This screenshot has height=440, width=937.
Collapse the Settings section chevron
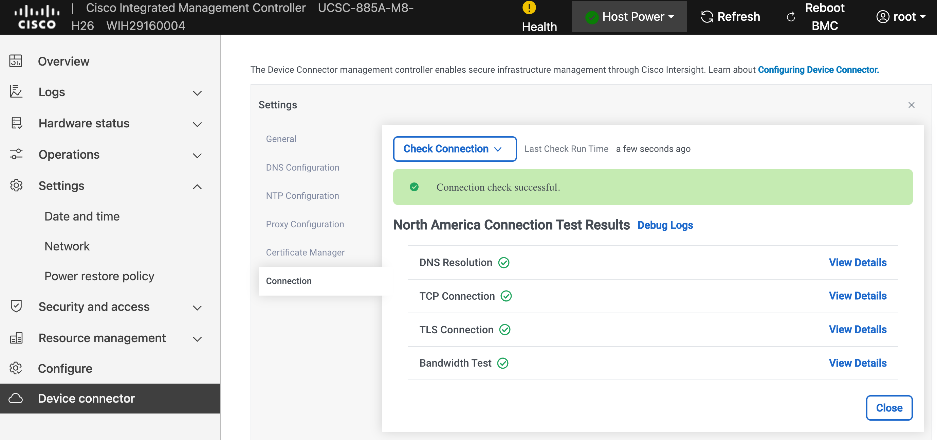(x=198, y=186)
